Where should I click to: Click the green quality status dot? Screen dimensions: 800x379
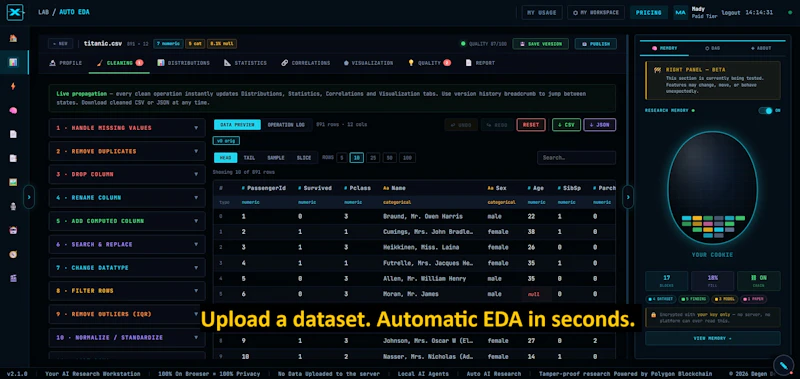(463, 44)
